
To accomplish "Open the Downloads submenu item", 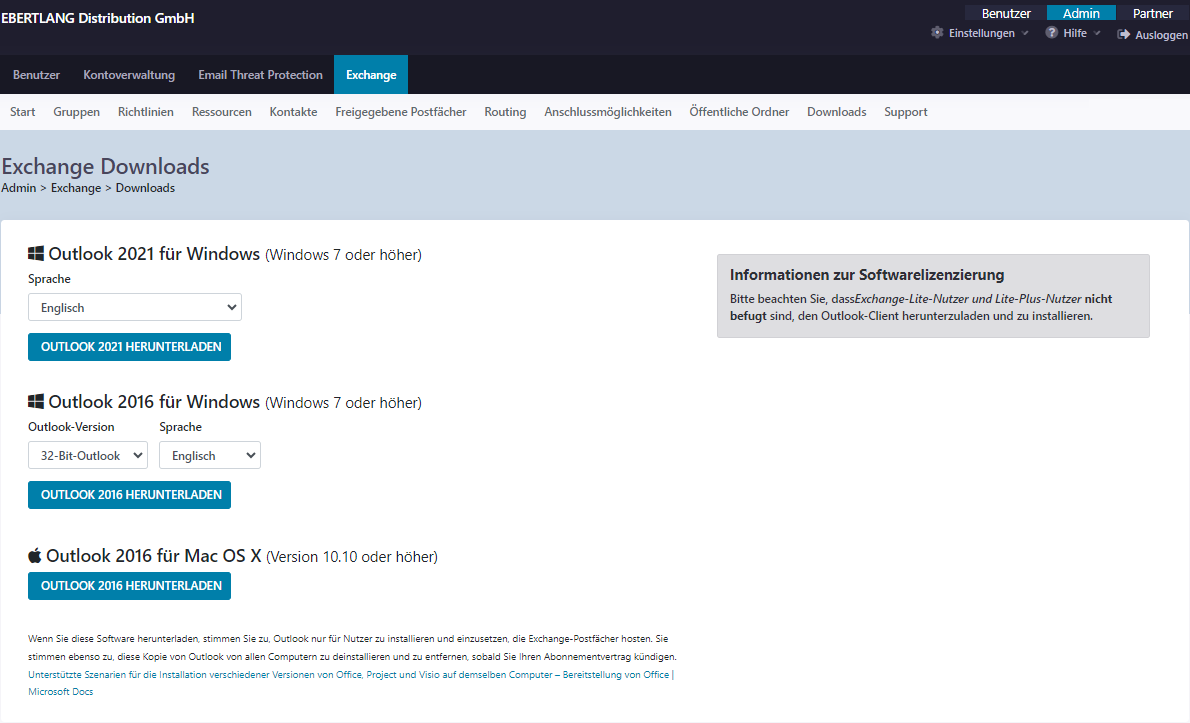I will pyautogui.click(x=836, y=112).
